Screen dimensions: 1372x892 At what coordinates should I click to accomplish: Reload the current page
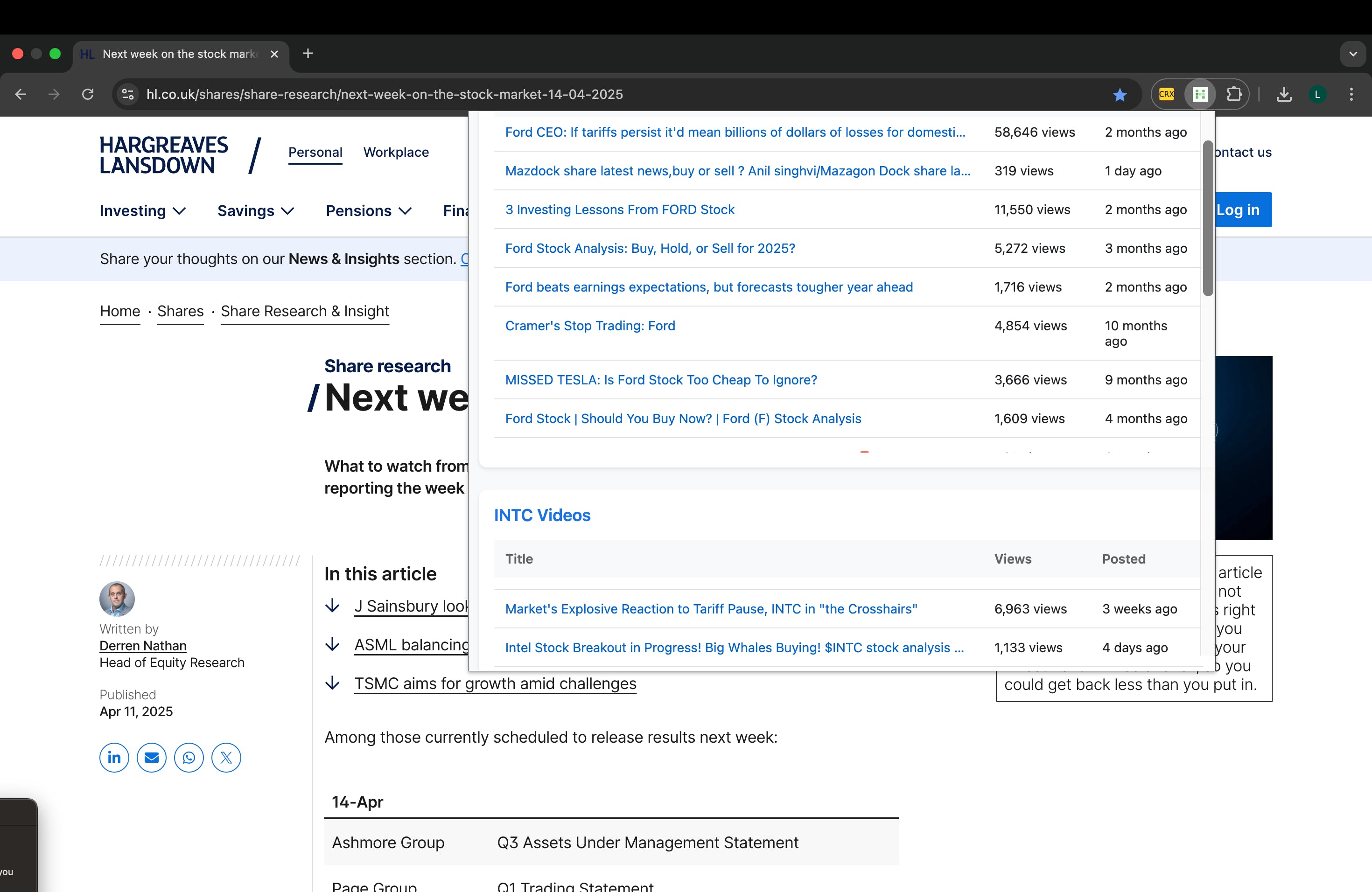(88, 94)
